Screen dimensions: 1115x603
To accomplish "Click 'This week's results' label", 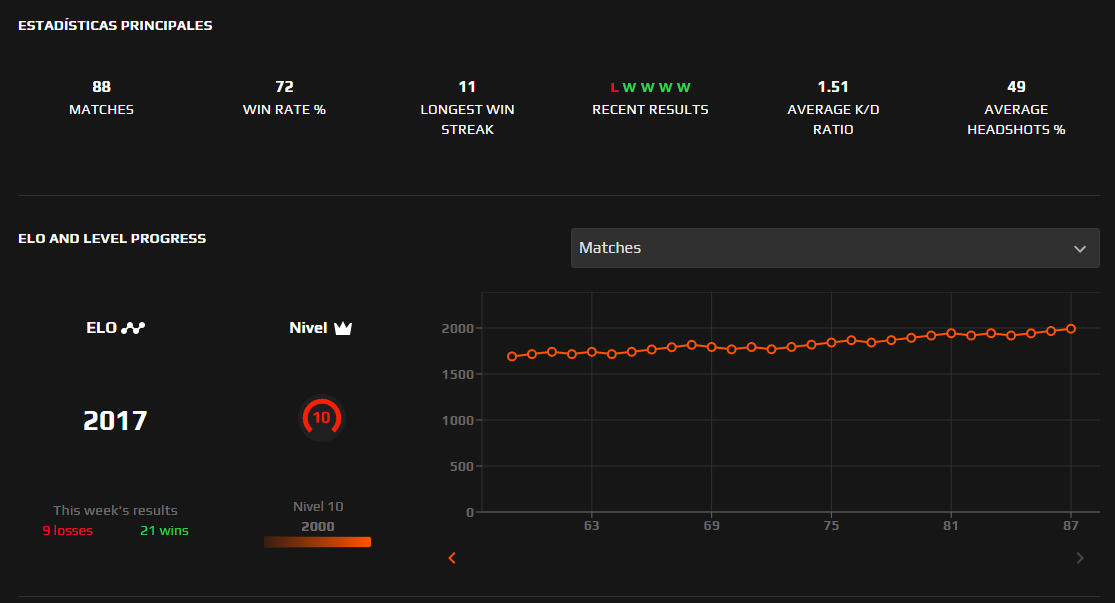I will 115,511.
